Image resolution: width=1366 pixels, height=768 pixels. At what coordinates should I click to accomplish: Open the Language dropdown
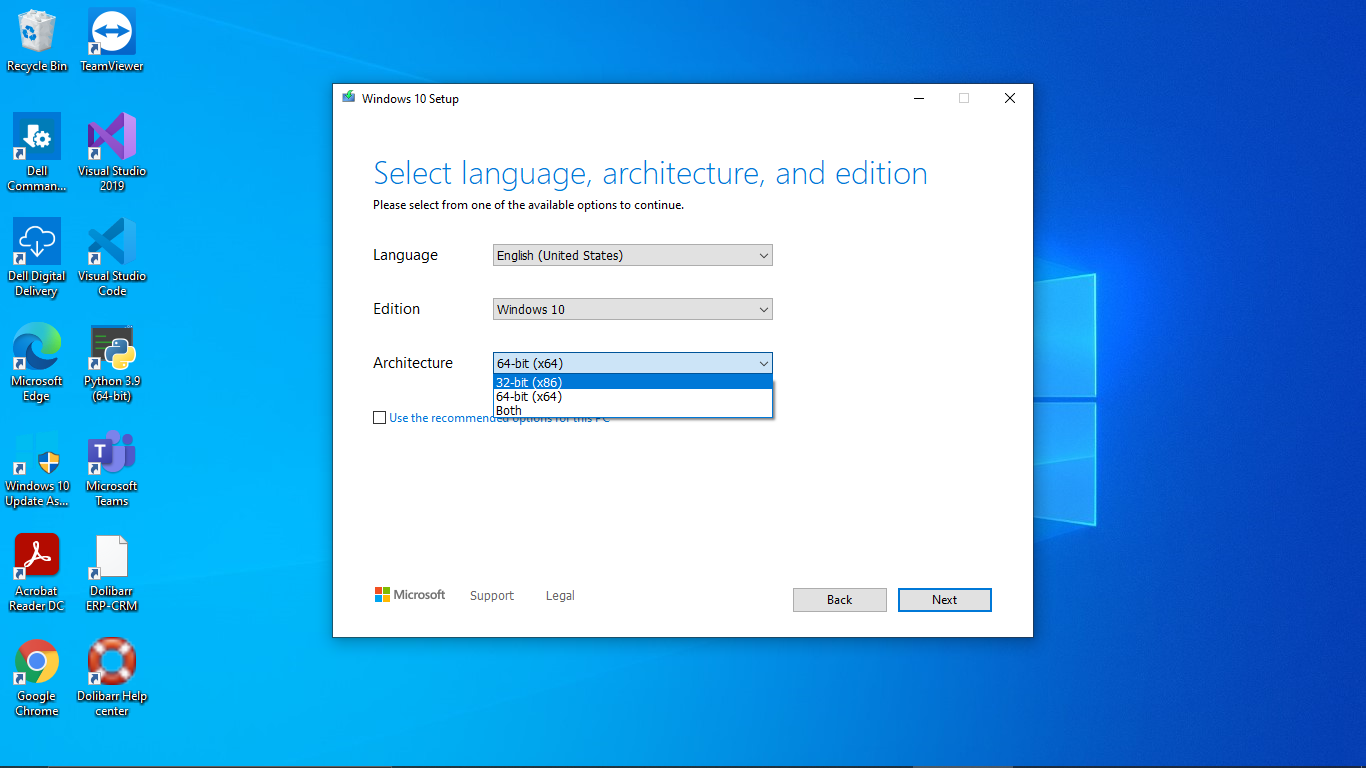click(632, 255)
